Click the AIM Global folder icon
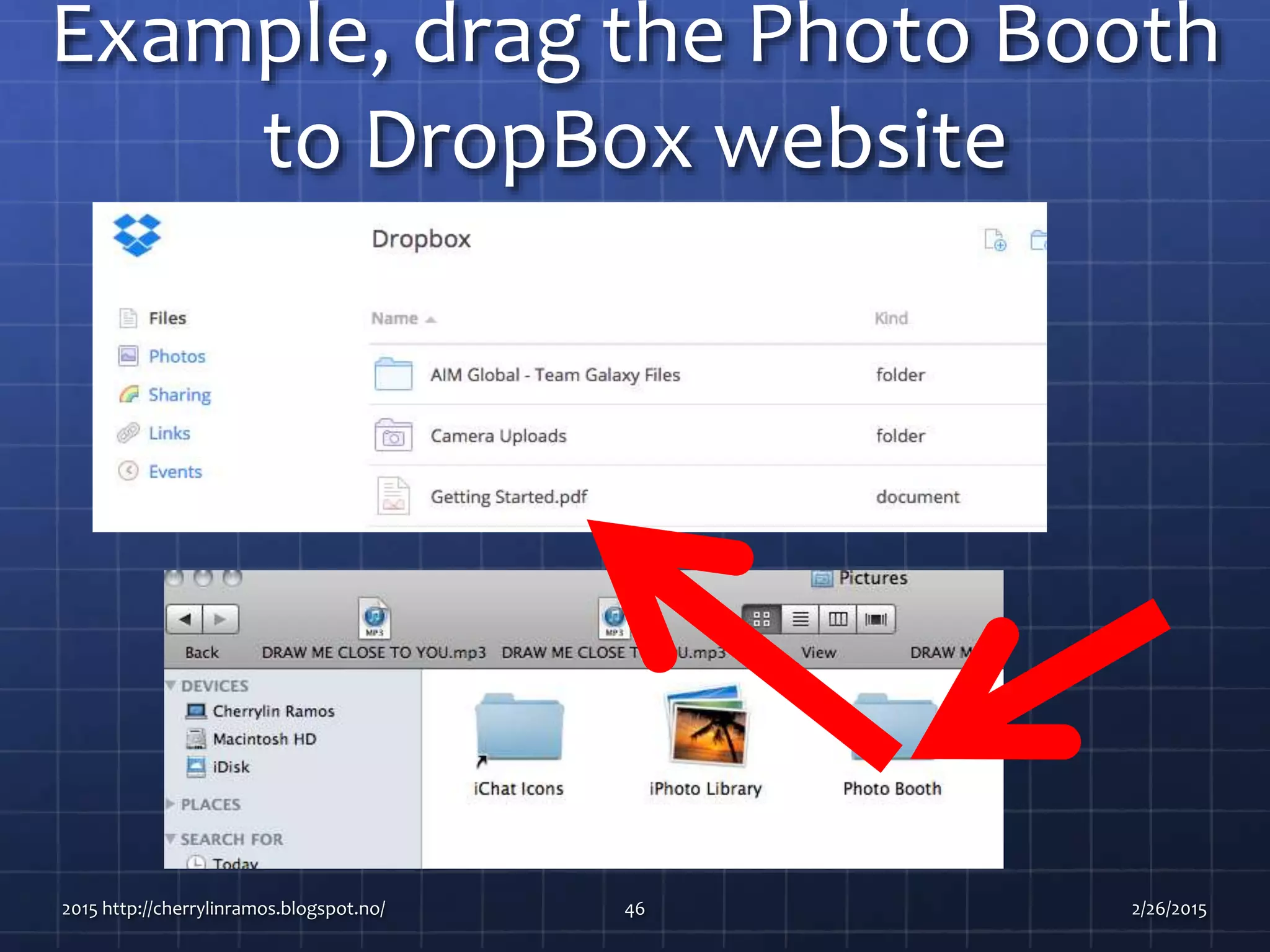The height and width of the screenshot is (952, 1270). (x=394, y=374)
